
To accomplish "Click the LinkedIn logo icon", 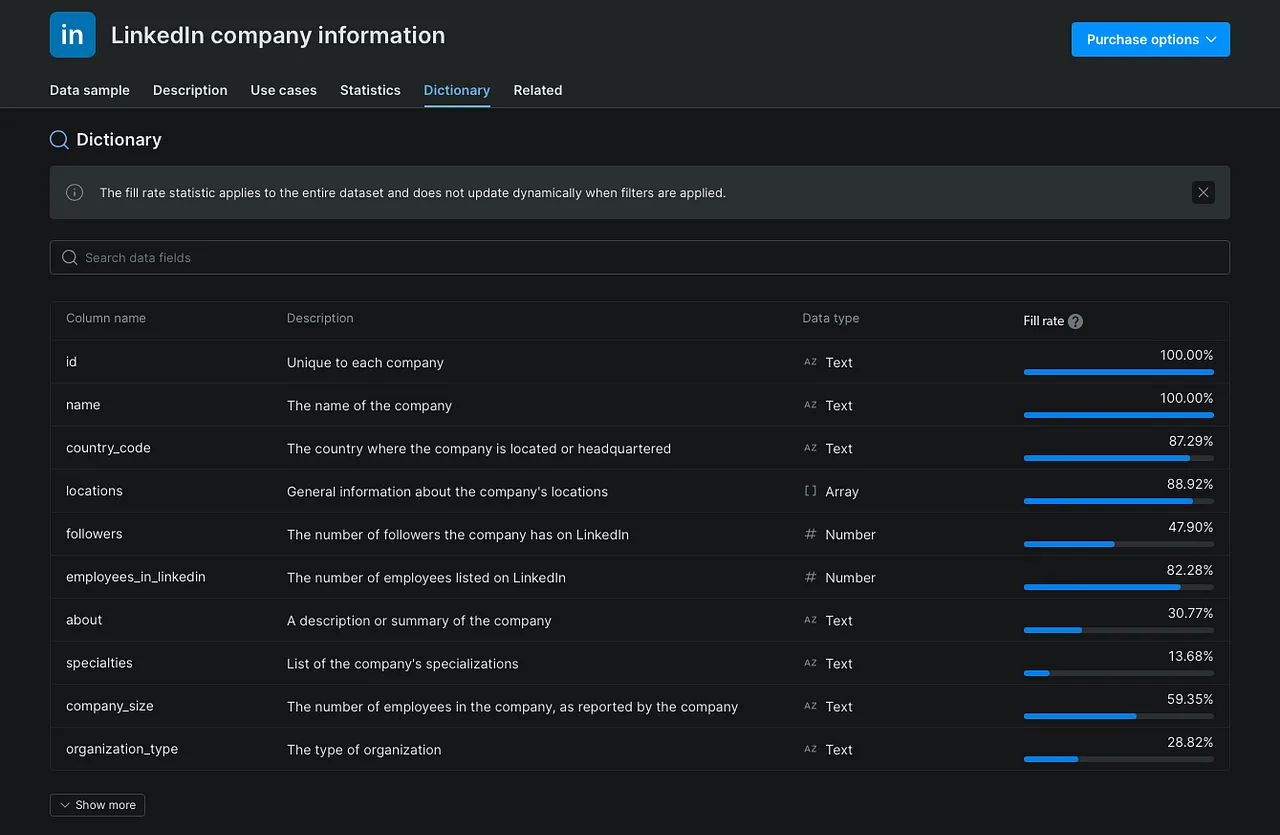I will pos(73,35).
